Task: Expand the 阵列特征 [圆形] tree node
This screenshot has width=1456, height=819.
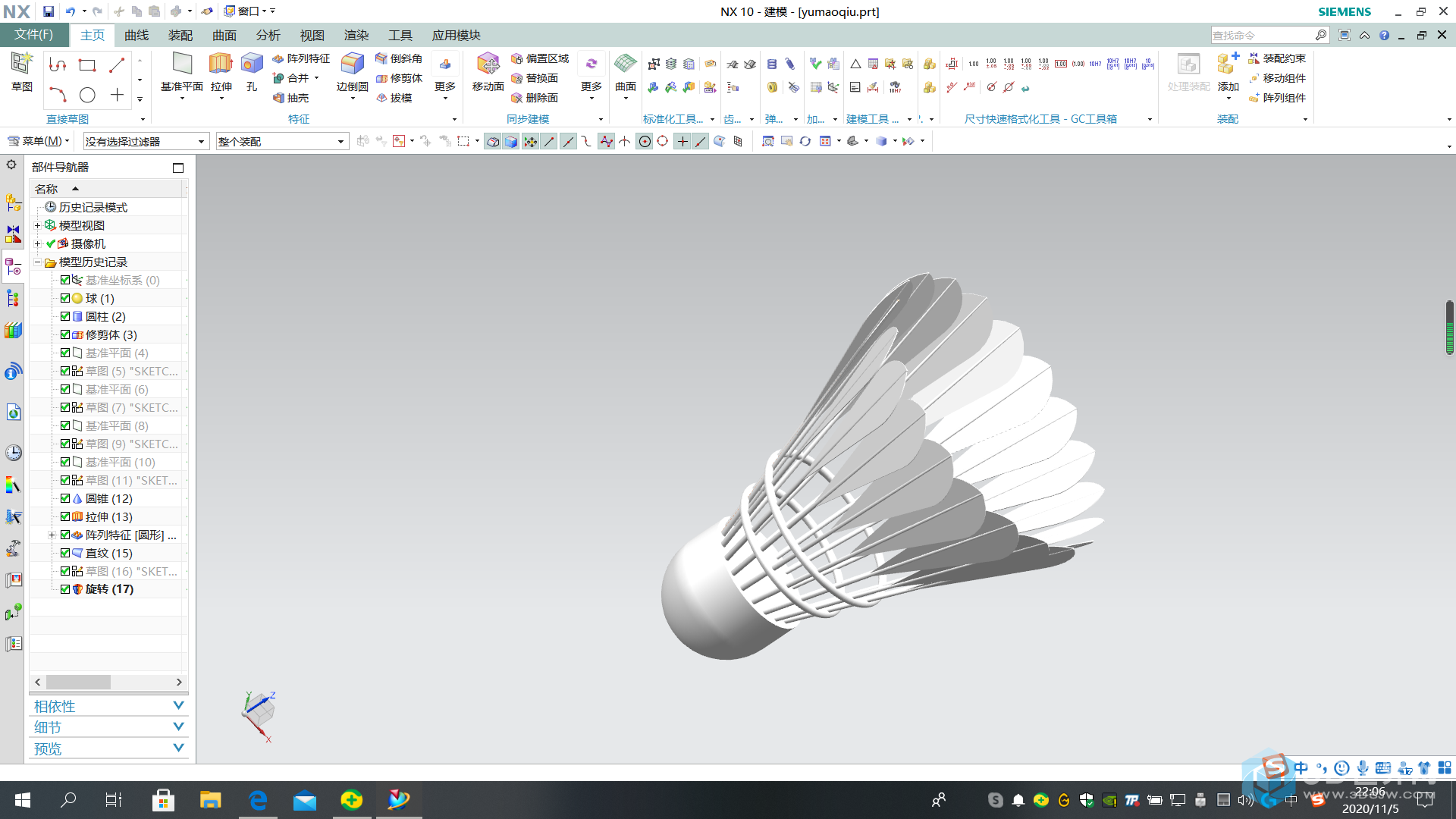Action: point(52,535)
